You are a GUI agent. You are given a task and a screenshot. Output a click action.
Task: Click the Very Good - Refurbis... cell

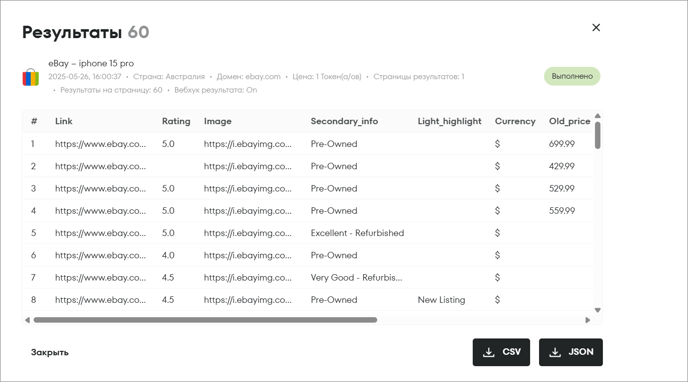[356, 278]
